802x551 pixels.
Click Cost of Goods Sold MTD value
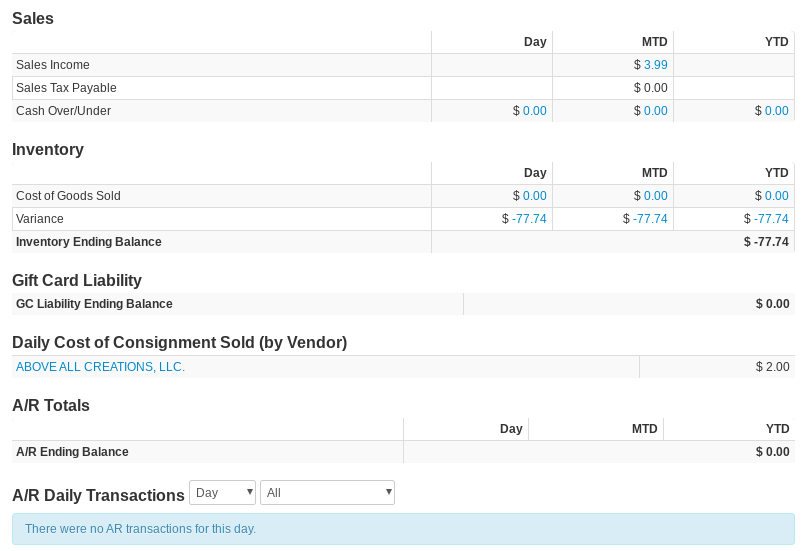655,196
